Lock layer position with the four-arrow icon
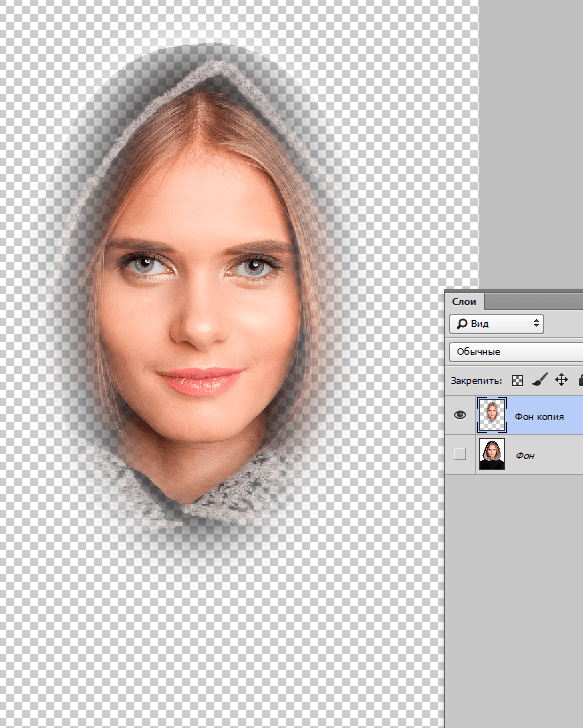 coord(561,380)
